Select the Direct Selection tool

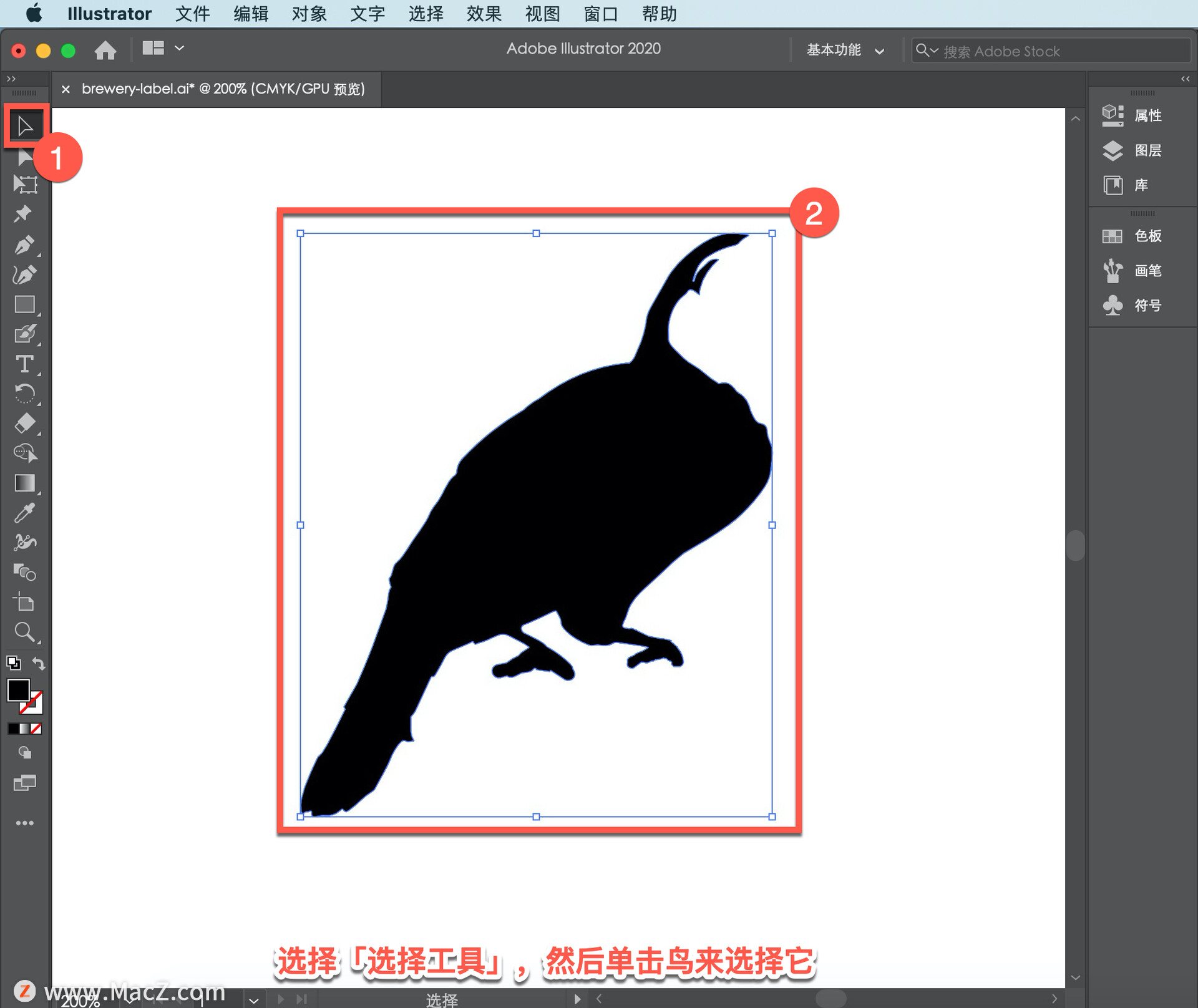tap(25, 157)
